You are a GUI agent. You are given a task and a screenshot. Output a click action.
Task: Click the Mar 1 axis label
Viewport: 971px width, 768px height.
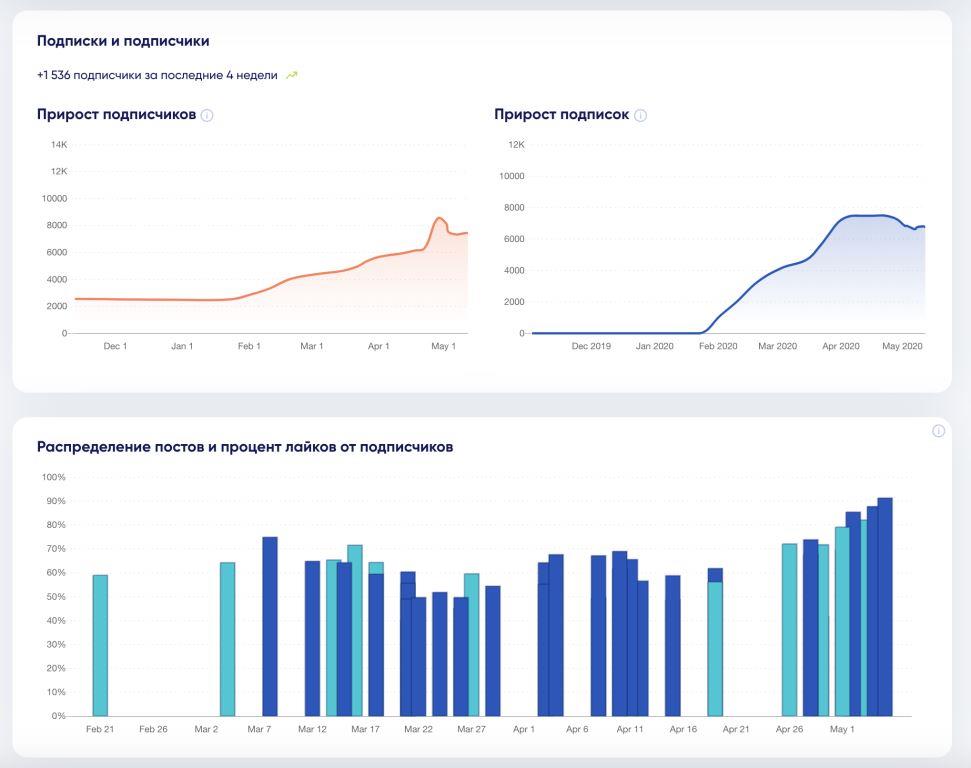point(311,346)
